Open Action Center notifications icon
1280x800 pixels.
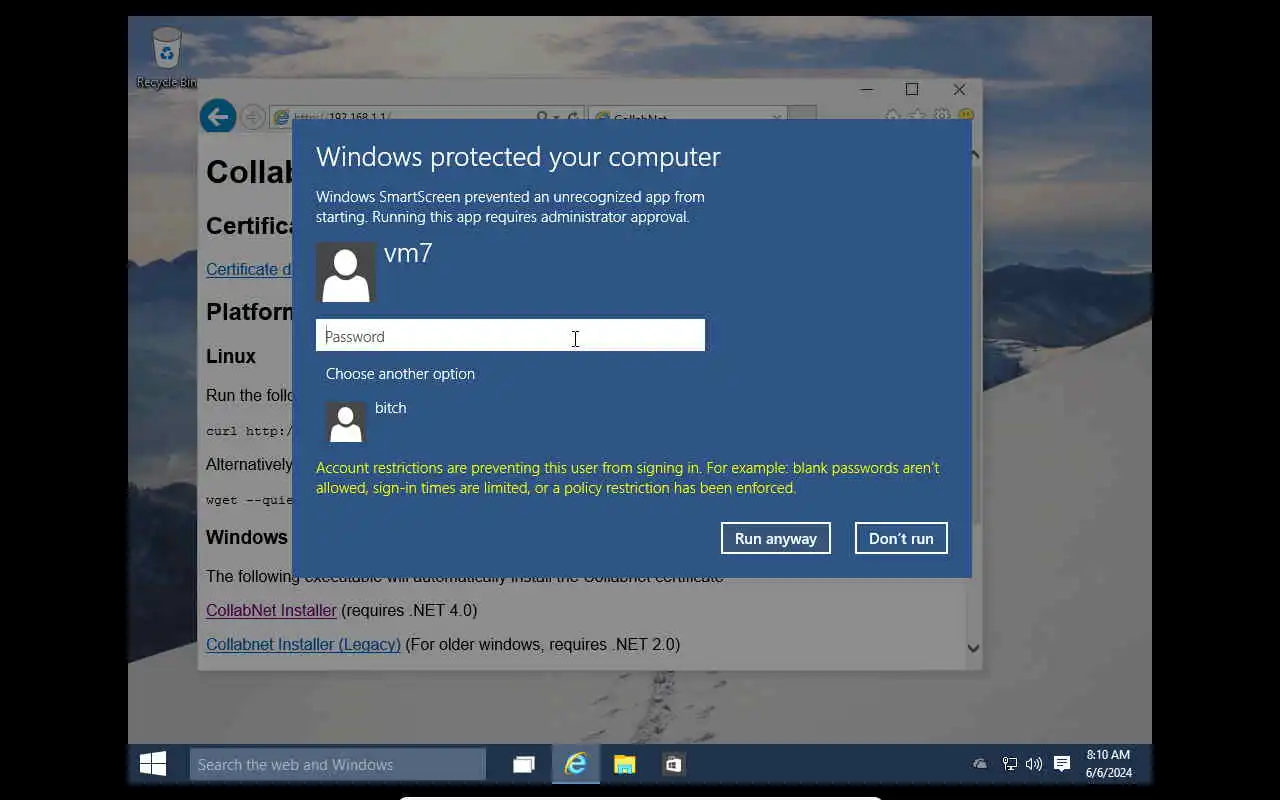(1062, 764)
